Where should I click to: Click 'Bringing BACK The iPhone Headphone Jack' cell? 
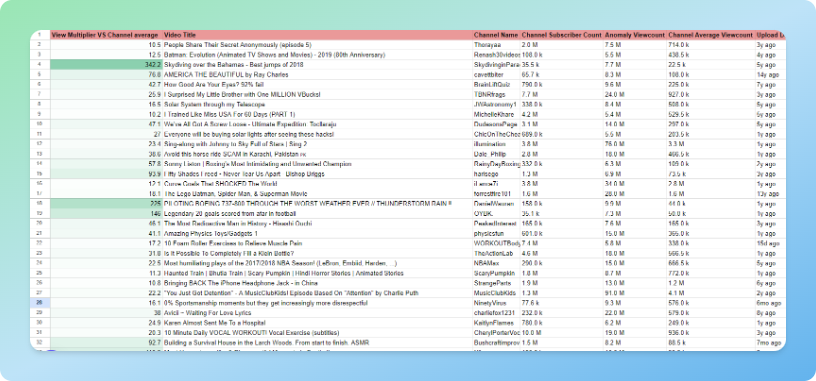[x=317, y=283]
